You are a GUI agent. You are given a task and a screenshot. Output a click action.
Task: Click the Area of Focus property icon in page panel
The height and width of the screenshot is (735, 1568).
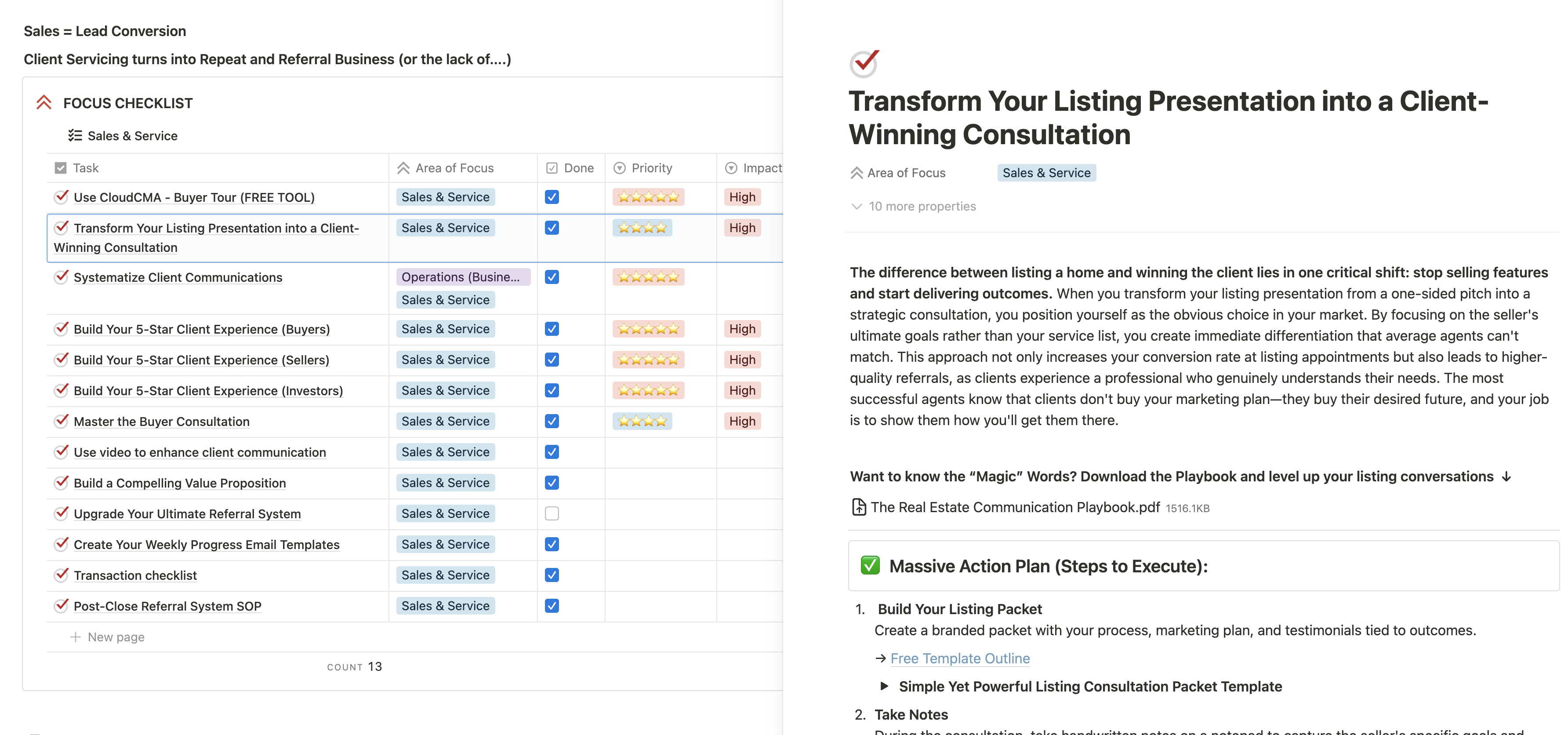click(x=857, y=173)
